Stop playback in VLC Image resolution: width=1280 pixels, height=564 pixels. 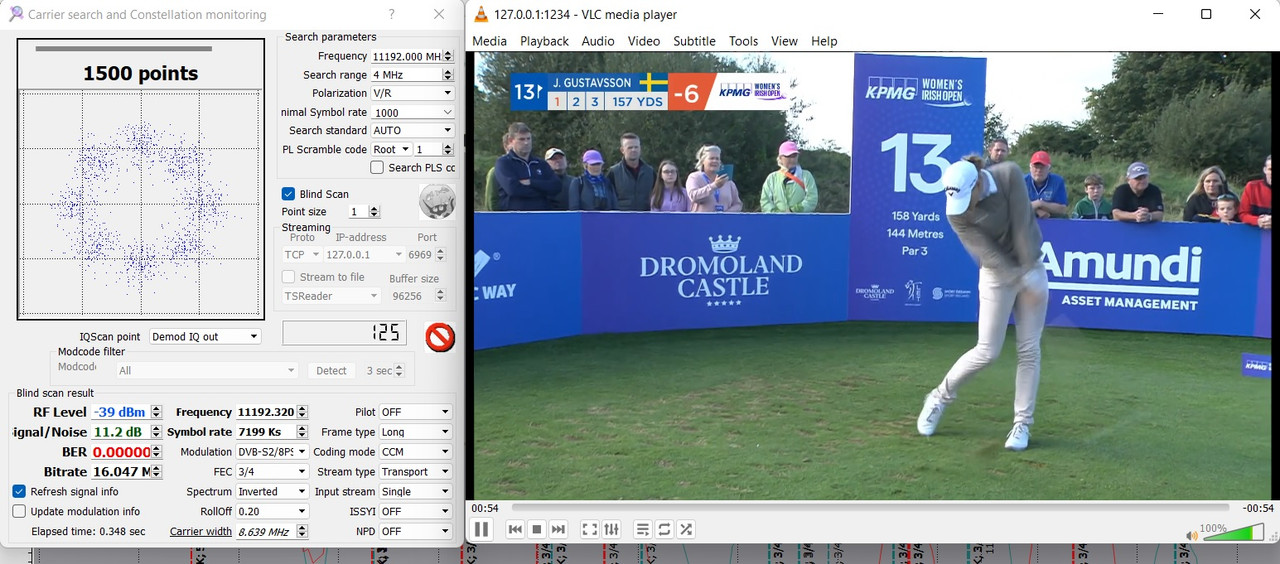pyautogui.click(x=536, y=529)
